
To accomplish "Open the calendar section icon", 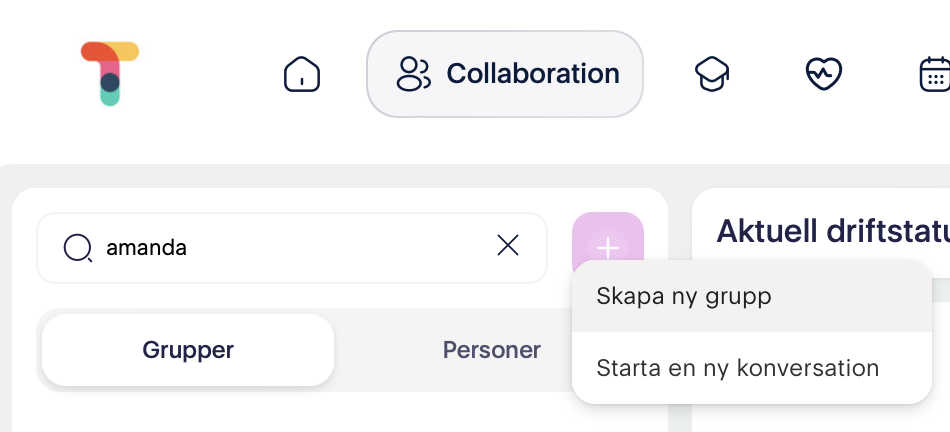I will point(935,74).
